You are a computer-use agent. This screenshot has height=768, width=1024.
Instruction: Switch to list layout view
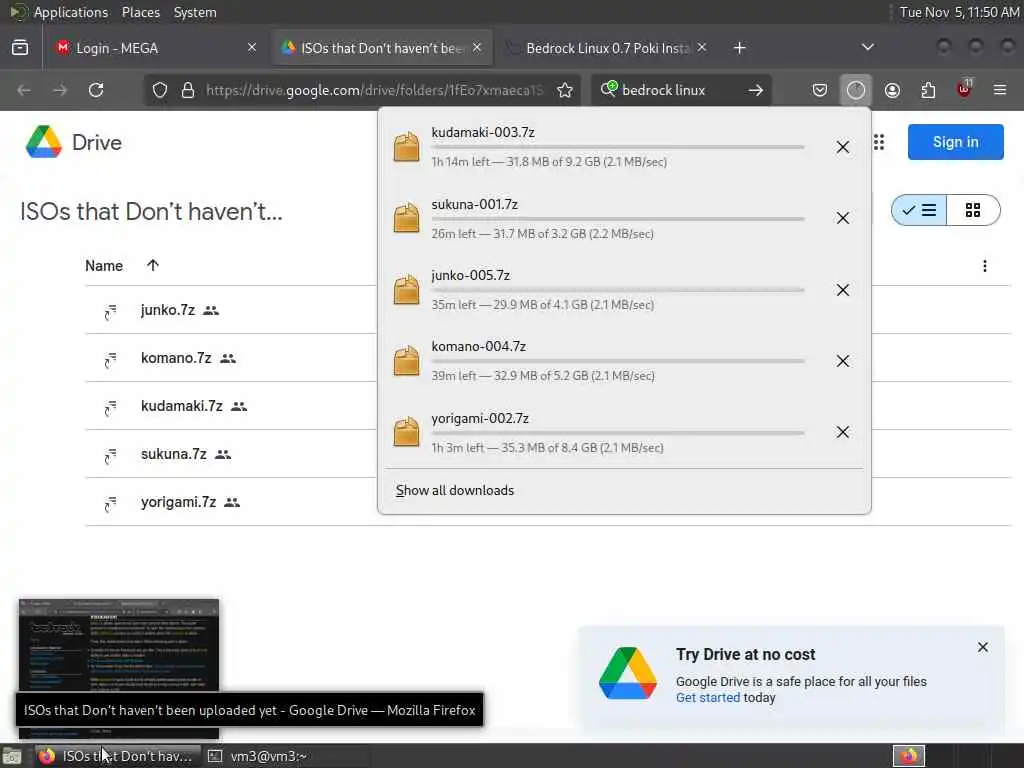click(920, 210)
